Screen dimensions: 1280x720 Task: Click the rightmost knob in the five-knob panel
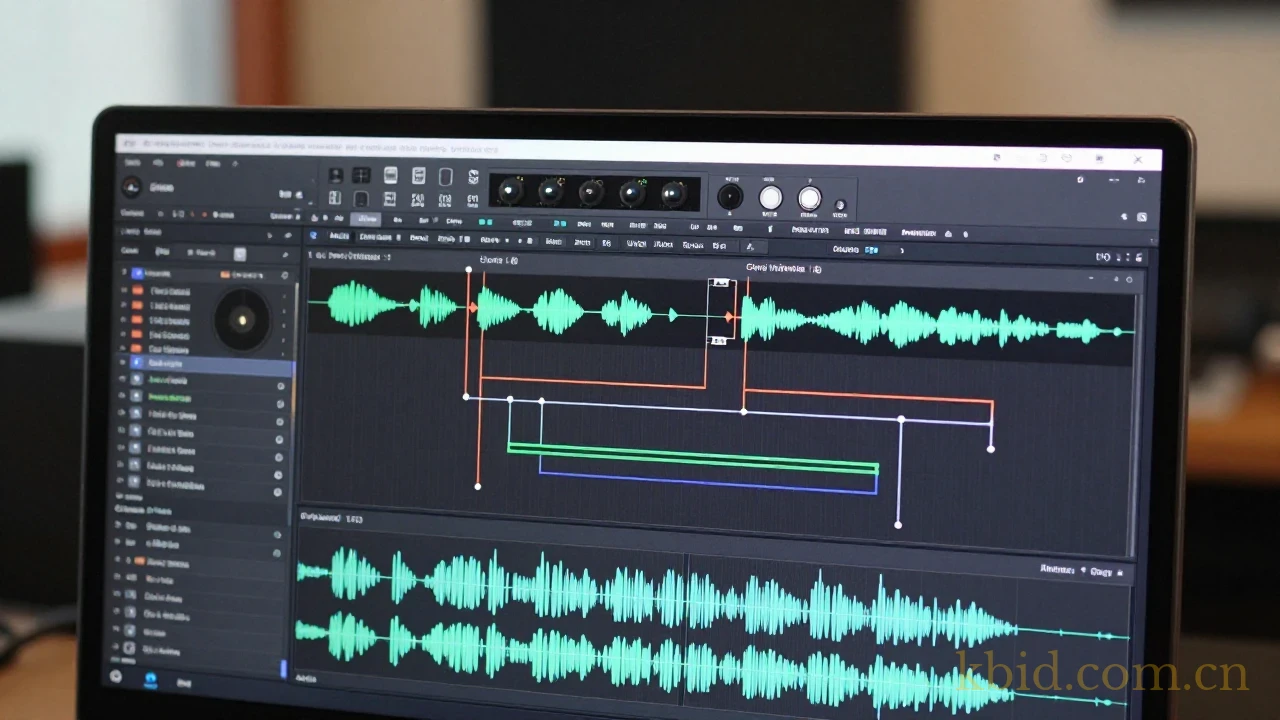pyautogui.click(x=674, y=194)
